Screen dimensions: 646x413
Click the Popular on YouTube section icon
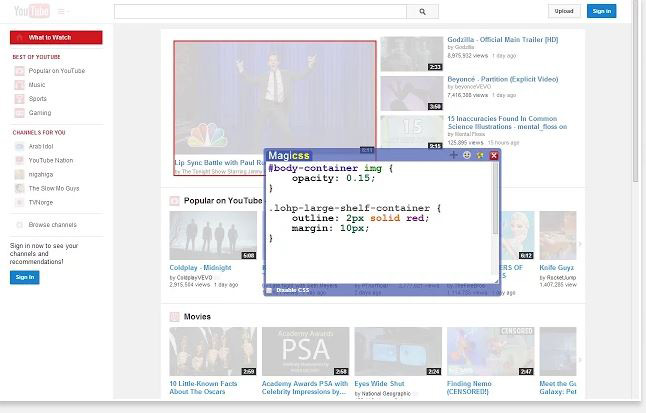tap(174, 201)
